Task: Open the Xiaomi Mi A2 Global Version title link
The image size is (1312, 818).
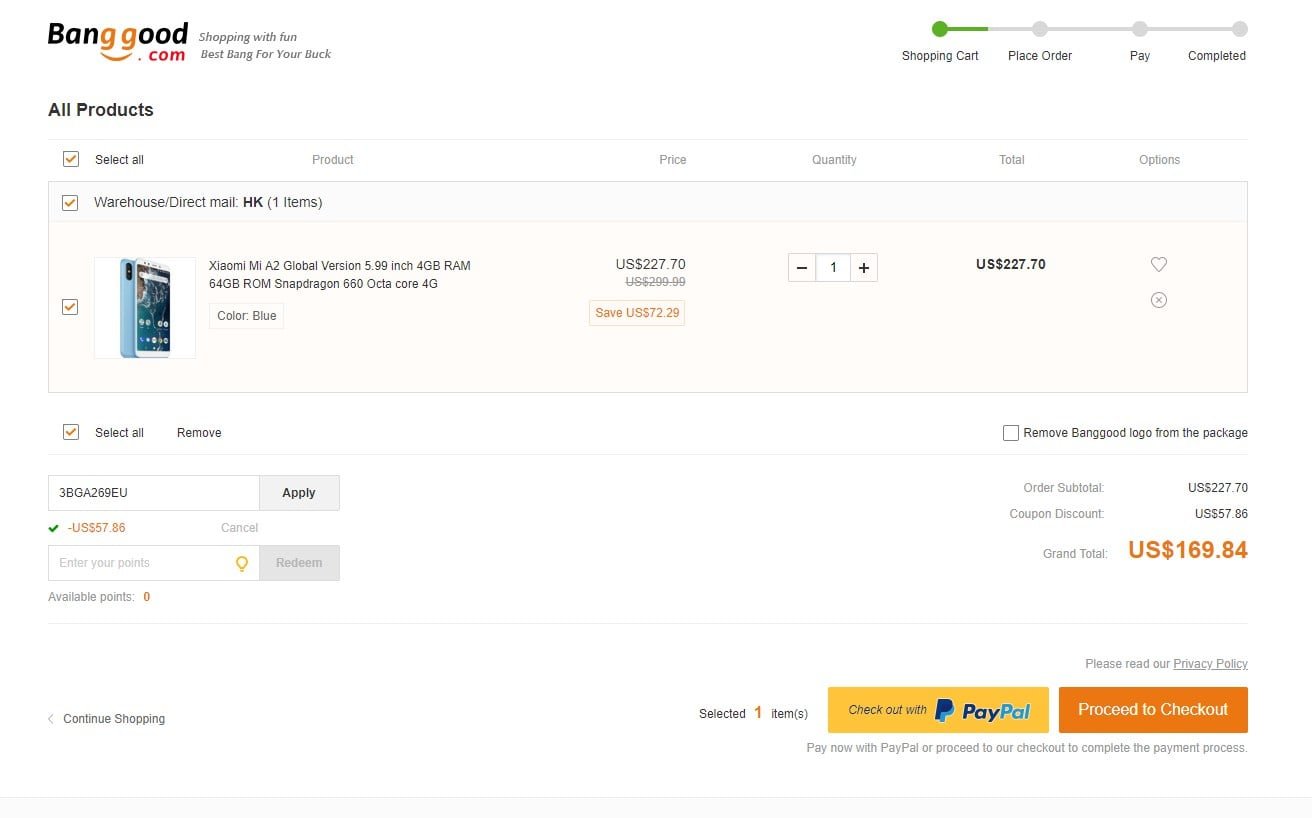Action: (x=340, y=275)
